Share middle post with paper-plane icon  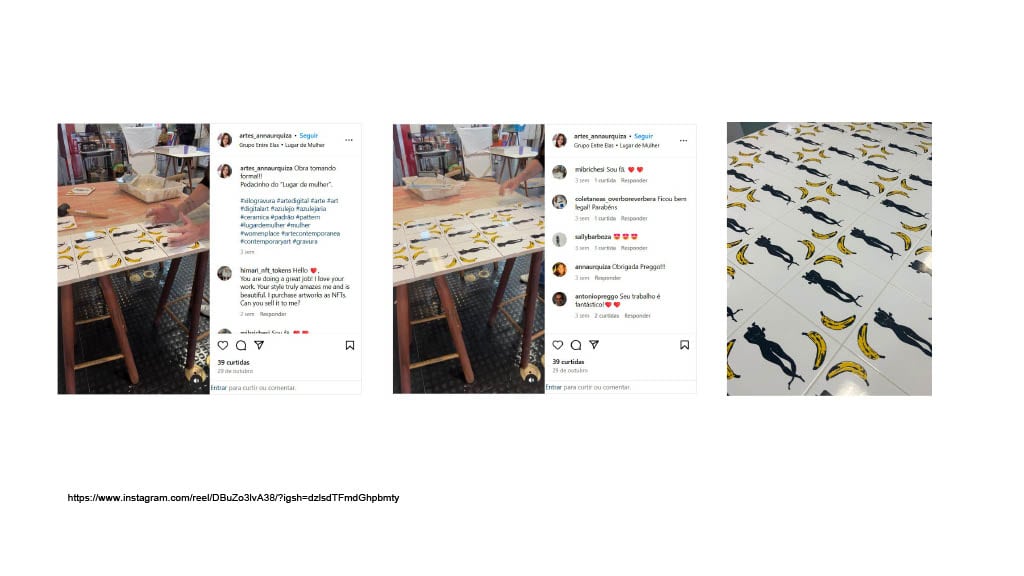(594, 344)
